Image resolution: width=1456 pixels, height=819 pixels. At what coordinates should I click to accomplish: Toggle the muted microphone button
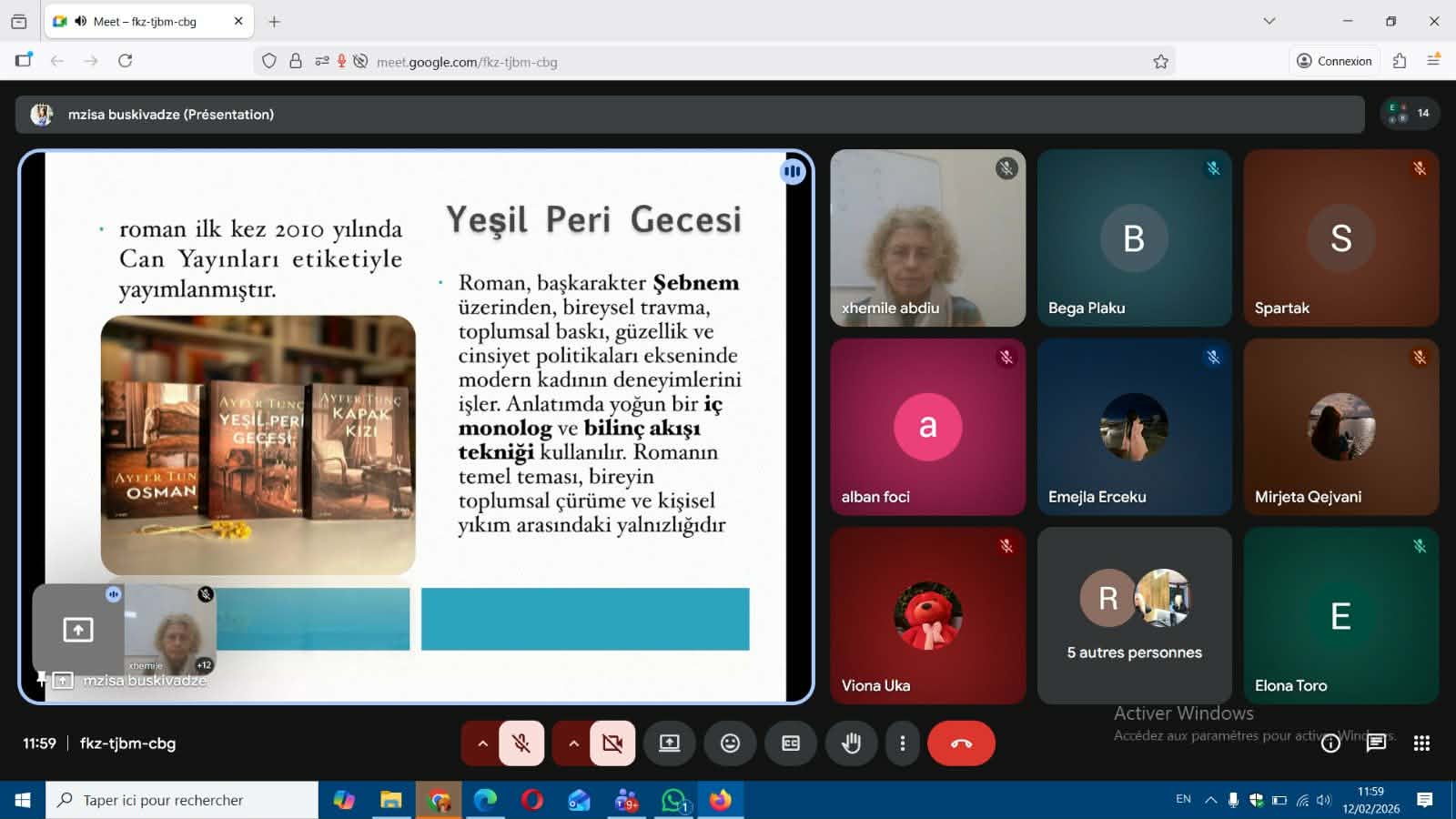click(x=521, y=743)
